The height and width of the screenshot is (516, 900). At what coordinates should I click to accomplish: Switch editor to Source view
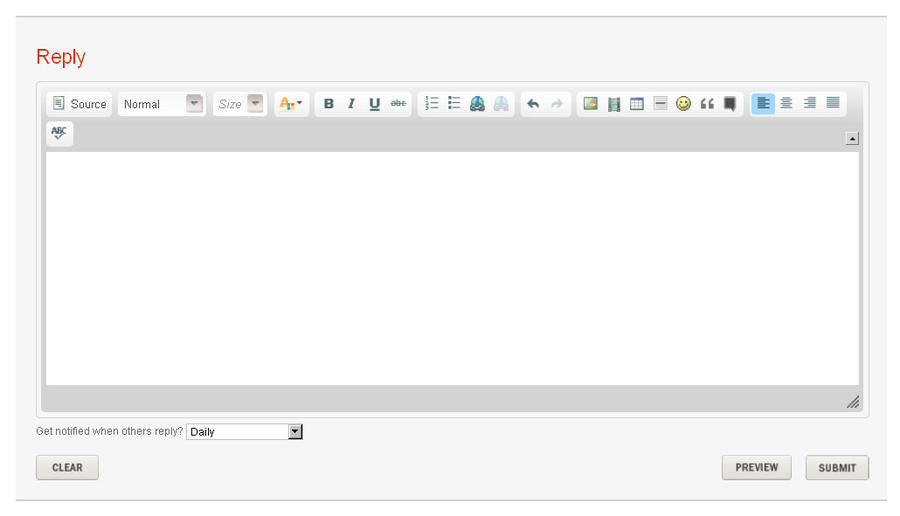(79, 104)
